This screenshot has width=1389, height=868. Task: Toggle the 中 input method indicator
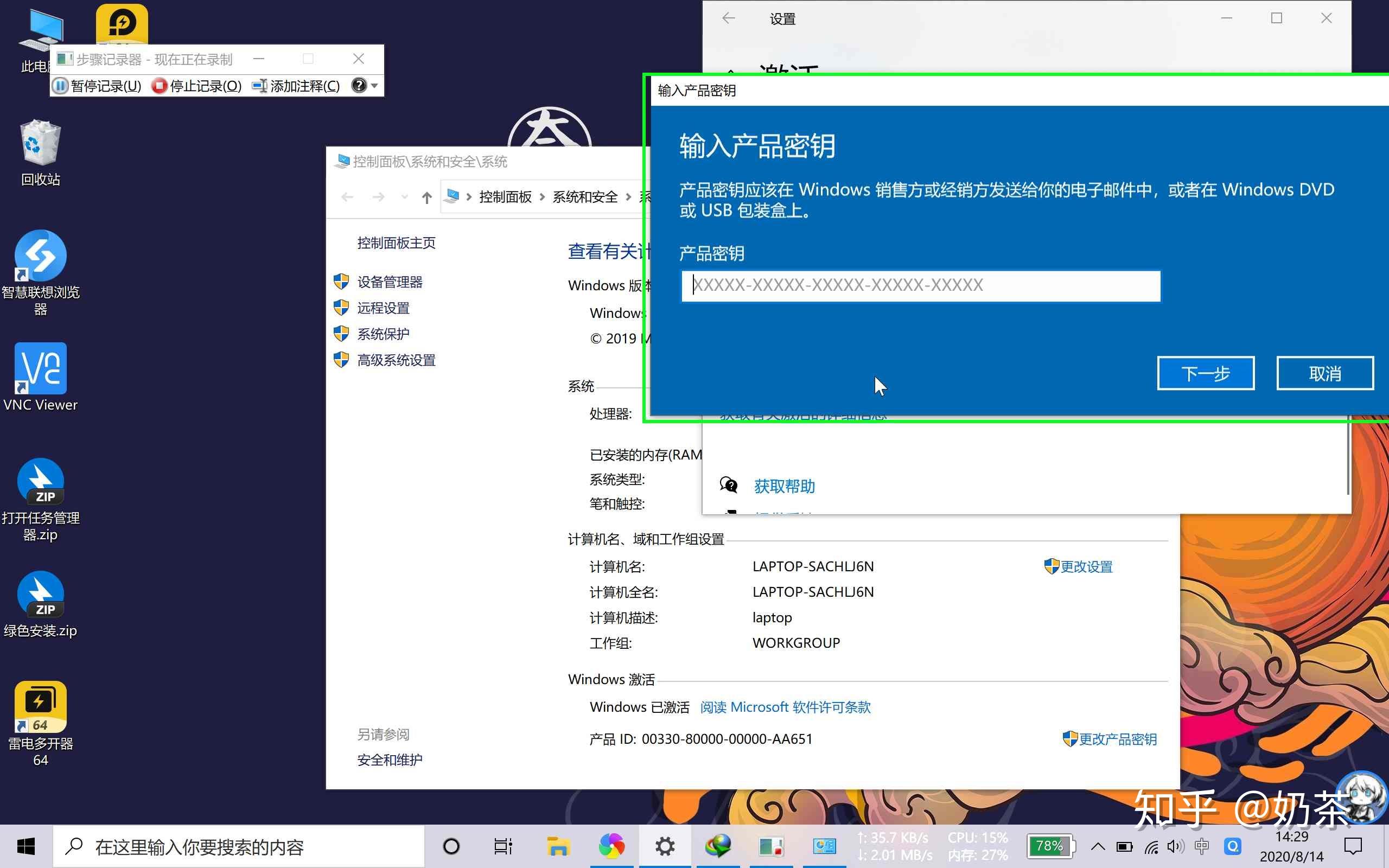click(1201, 846)
